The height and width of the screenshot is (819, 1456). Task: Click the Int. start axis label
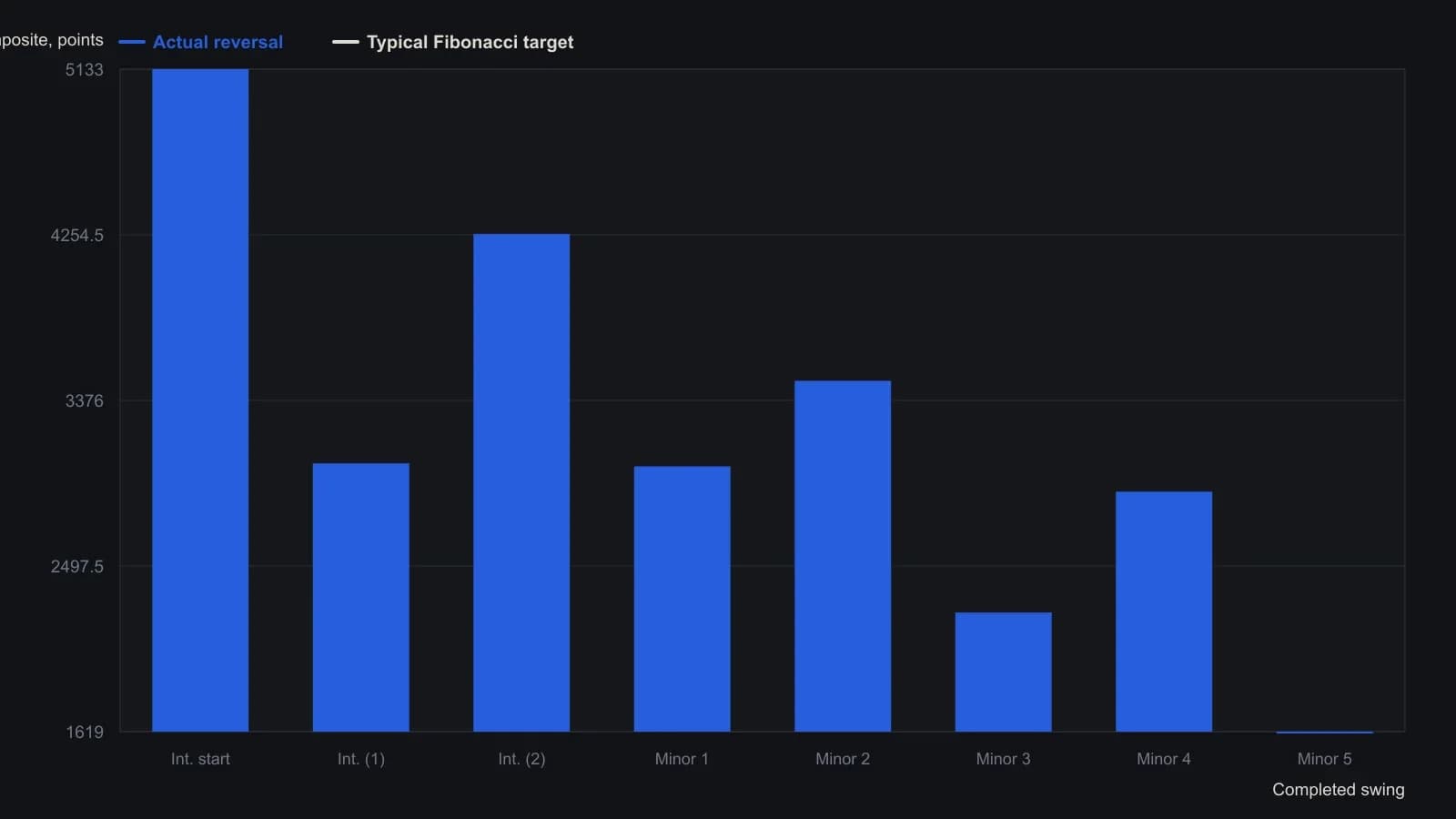click(200, 759)
